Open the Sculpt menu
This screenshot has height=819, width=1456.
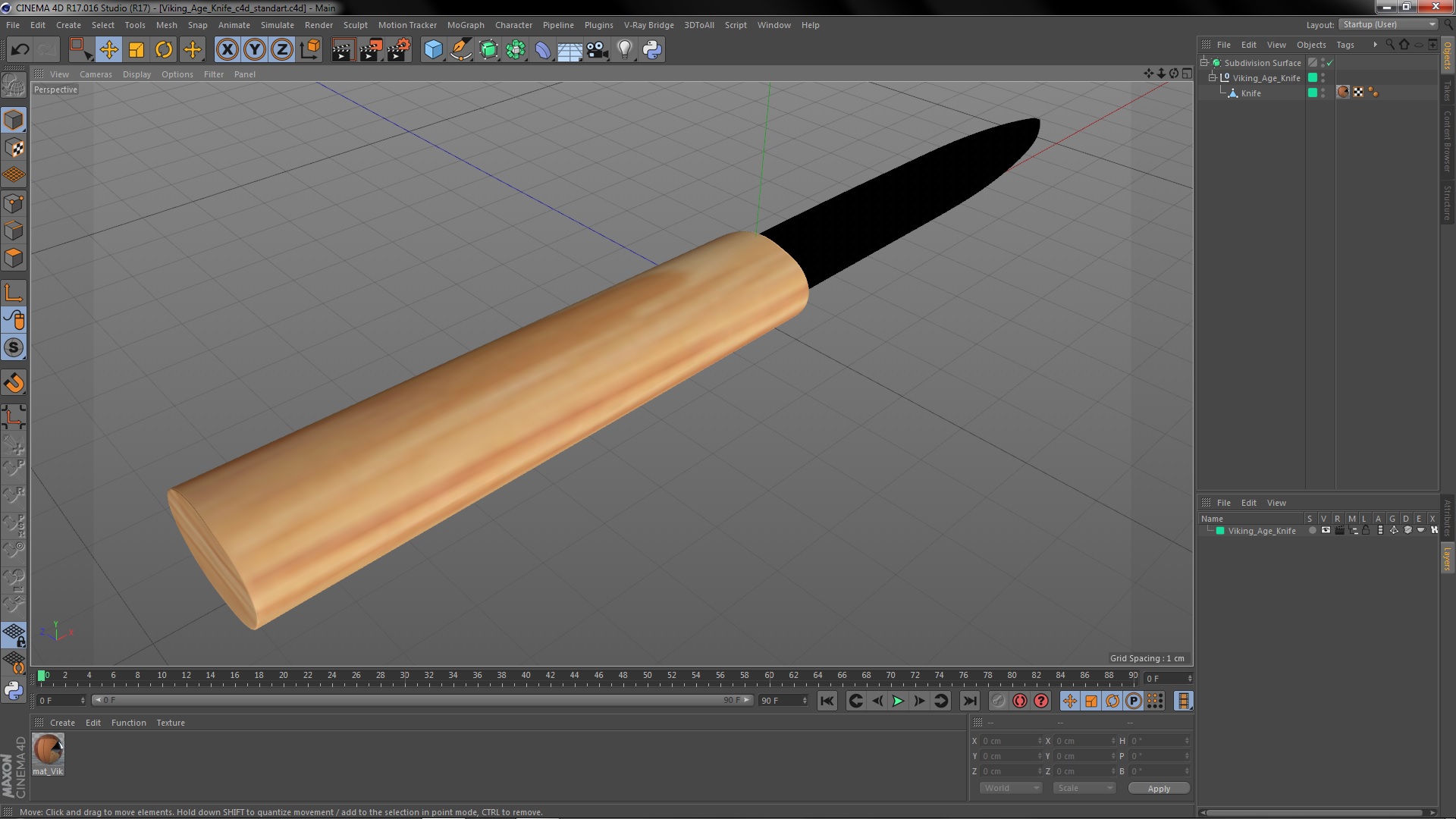(x=355, y=25)
